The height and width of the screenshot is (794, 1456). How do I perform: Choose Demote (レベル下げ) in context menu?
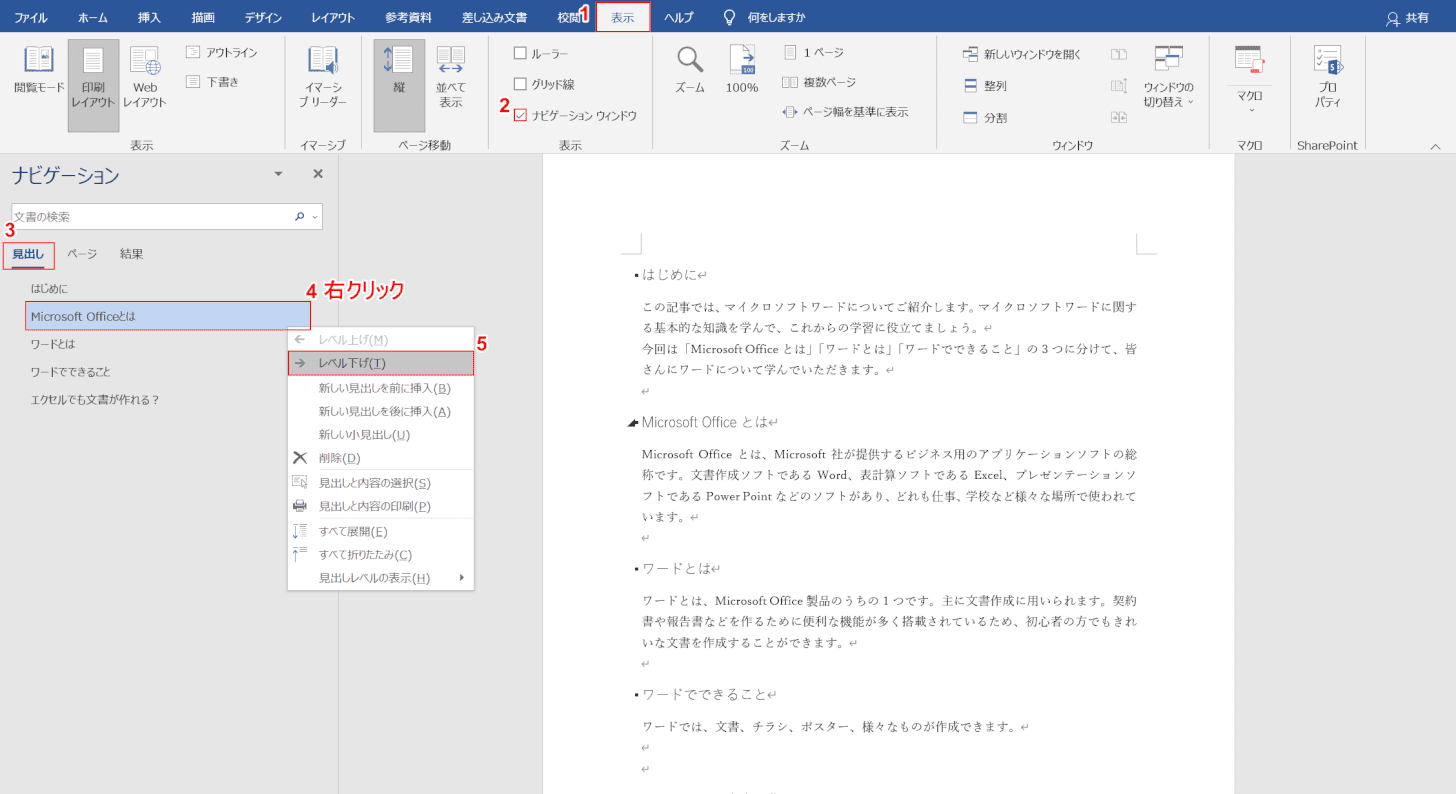click(x=381, y=363)
